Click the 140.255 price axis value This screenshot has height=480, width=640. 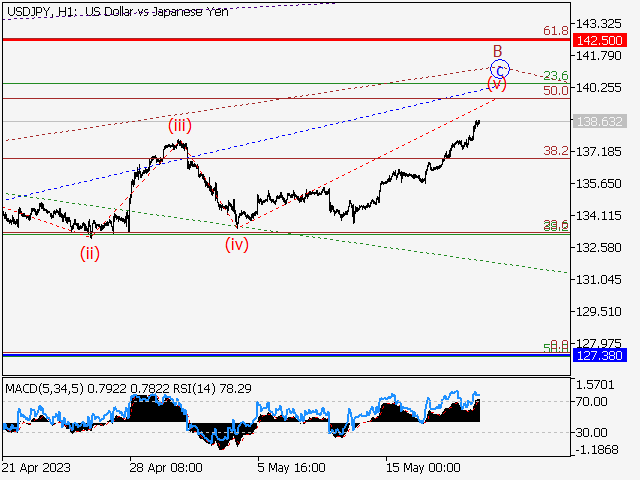click(598, 87)
